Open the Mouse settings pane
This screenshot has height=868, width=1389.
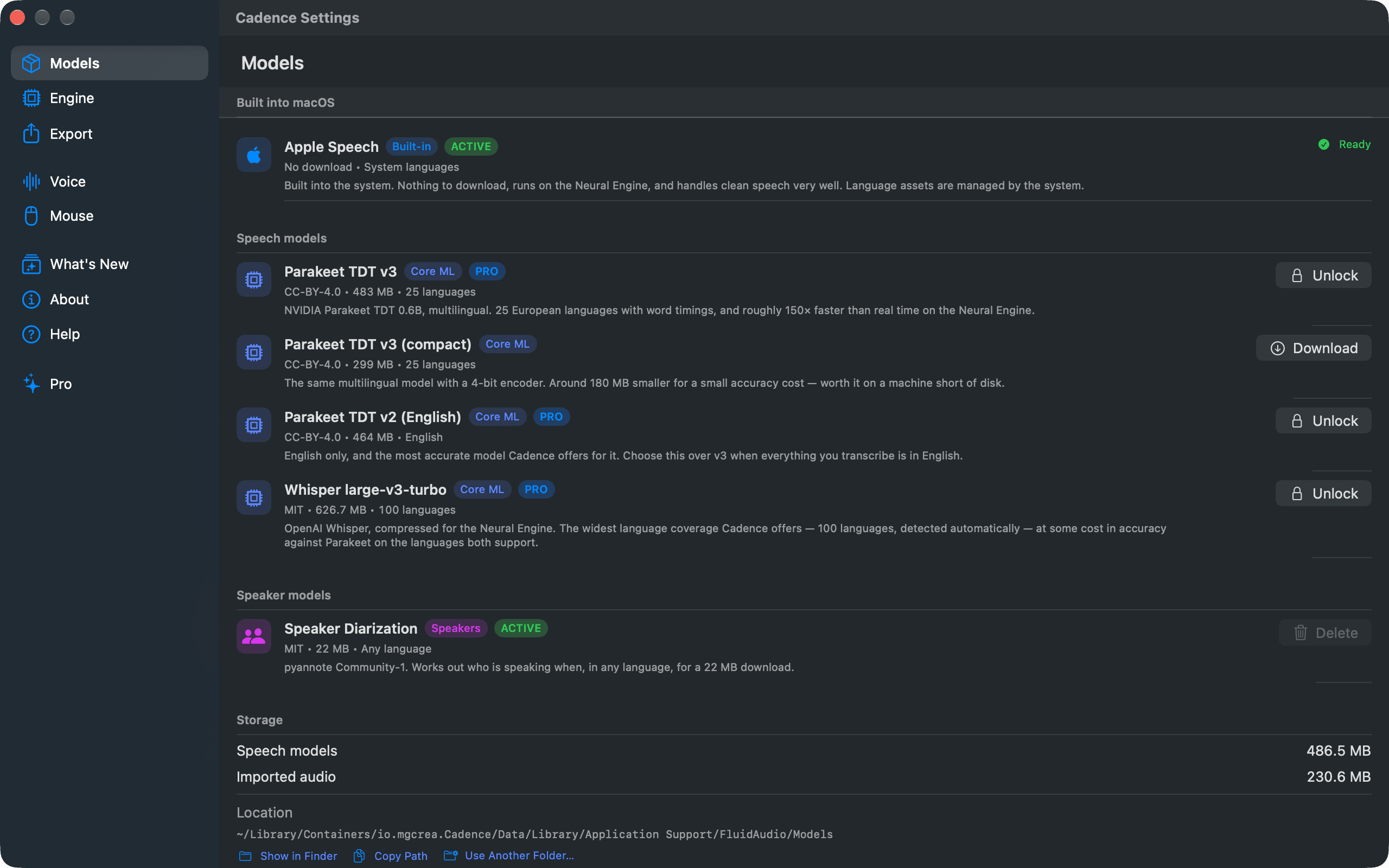pos(110,216)
